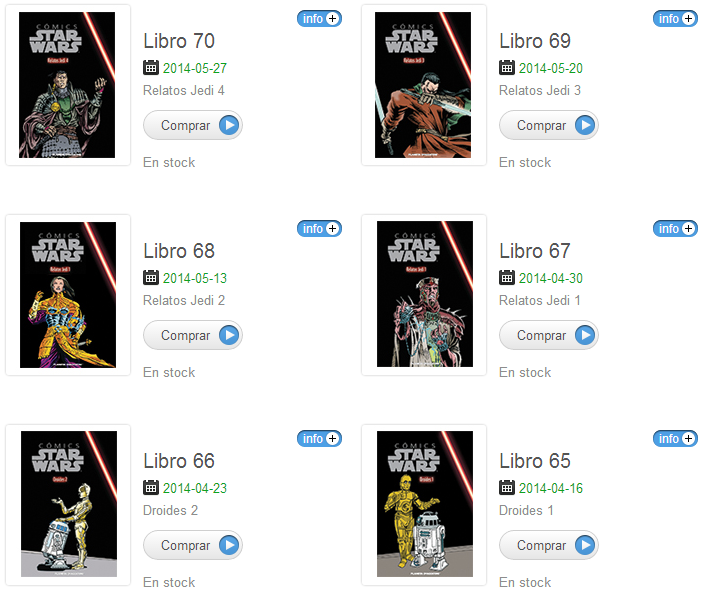Open the Droides 1 cover with C-3PO

point(425,504)
